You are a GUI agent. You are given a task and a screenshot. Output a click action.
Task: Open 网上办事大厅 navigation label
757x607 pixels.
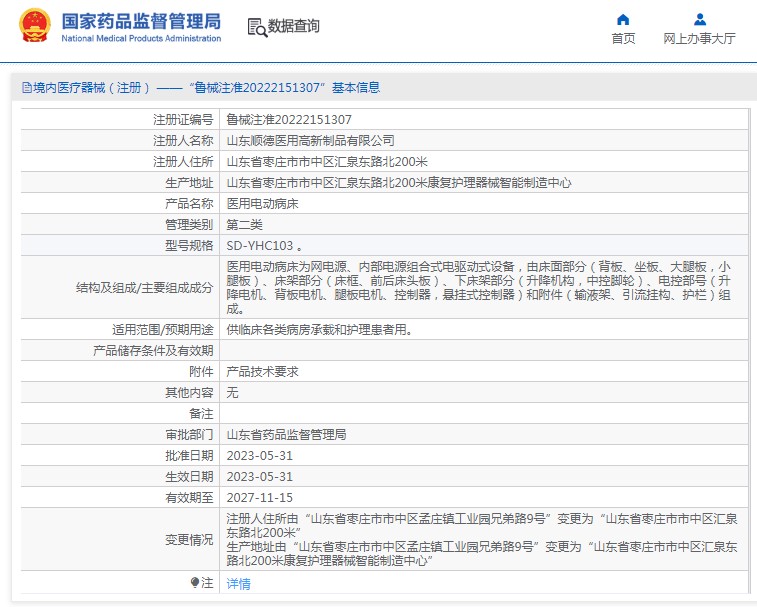pos(699,39)
